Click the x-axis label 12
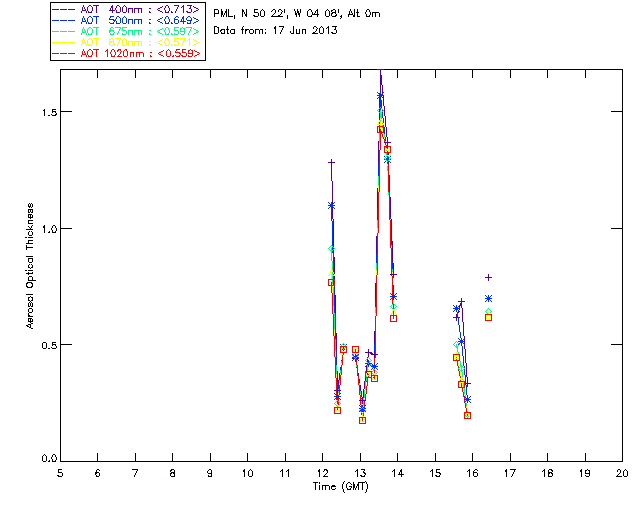This screenshot has height=512, width=640. click(x=322, y=474)
